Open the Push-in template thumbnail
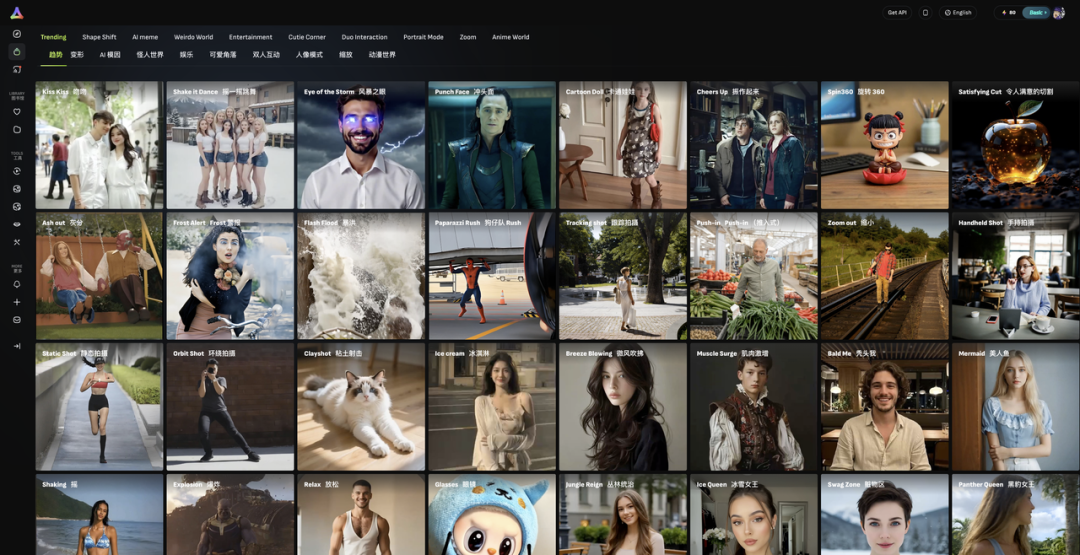The image size is (1080, 555). click(x=754, y=276)
